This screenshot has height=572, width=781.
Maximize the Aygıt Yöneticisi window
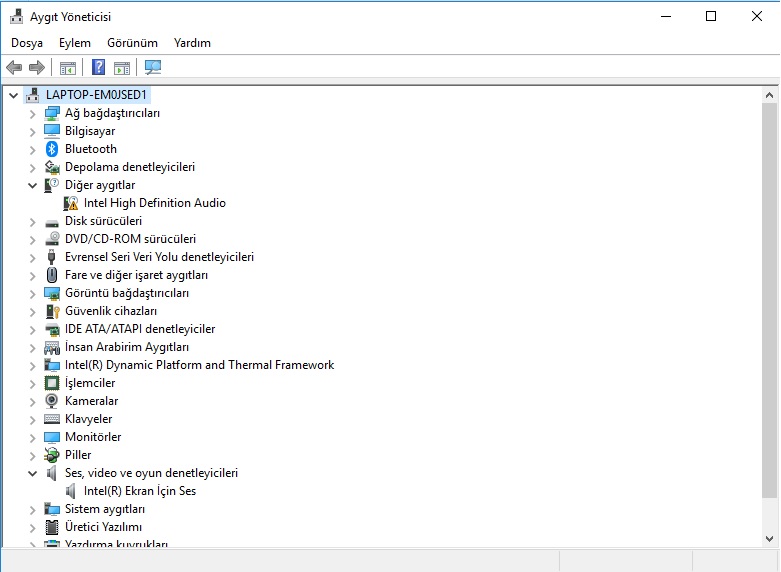[711, 16]
